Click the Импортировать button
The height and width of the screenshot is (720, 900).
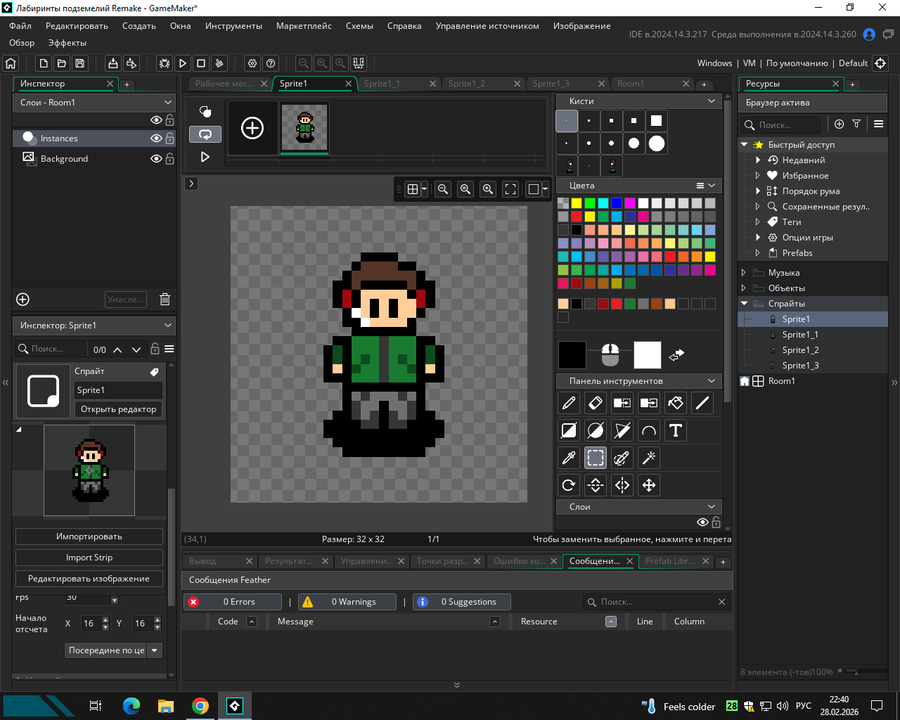click(x=89, y=537)
